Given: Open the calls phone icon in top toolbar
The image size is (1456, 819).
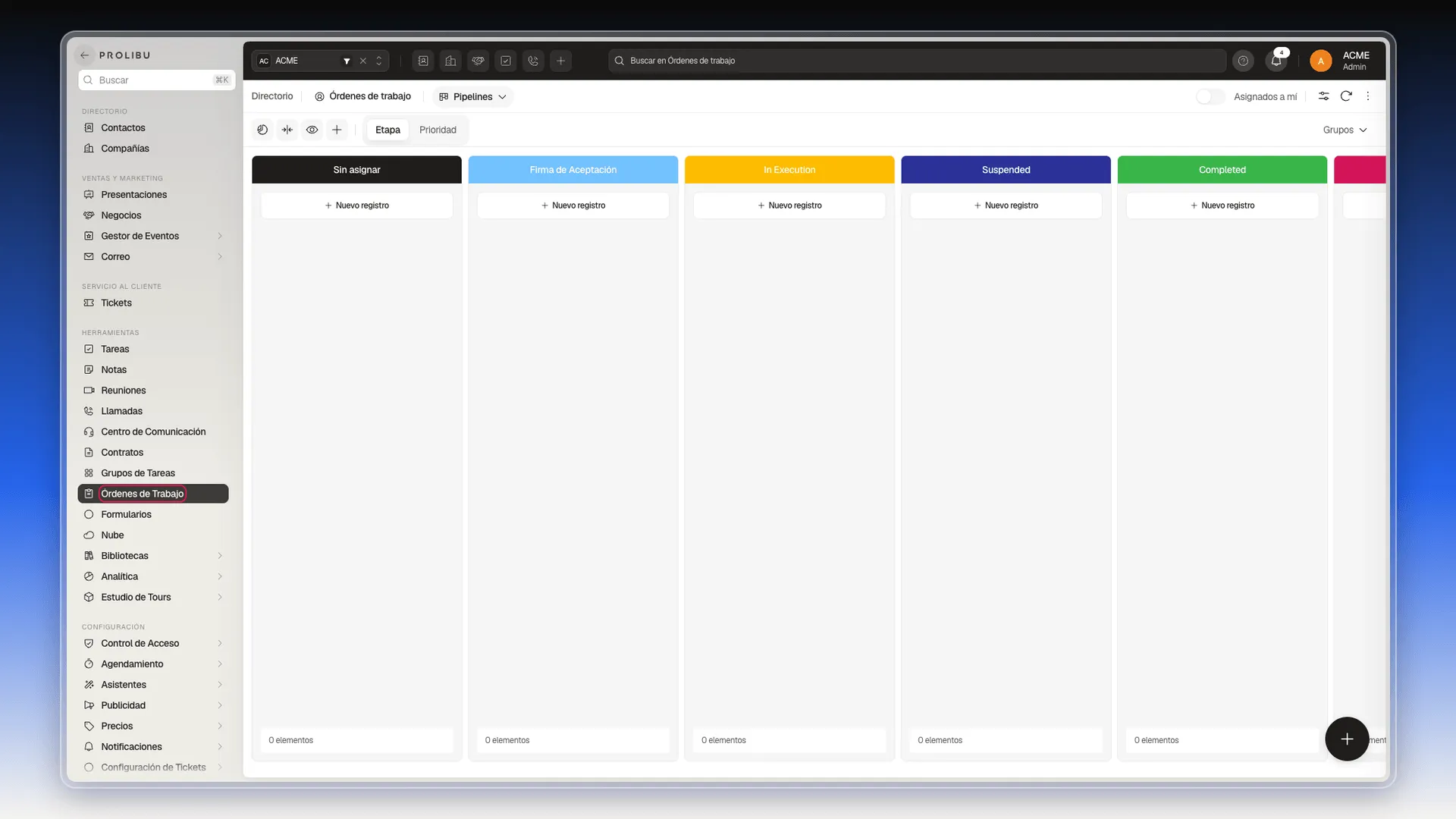Looking at the screenshot, I should pos(533,61).
